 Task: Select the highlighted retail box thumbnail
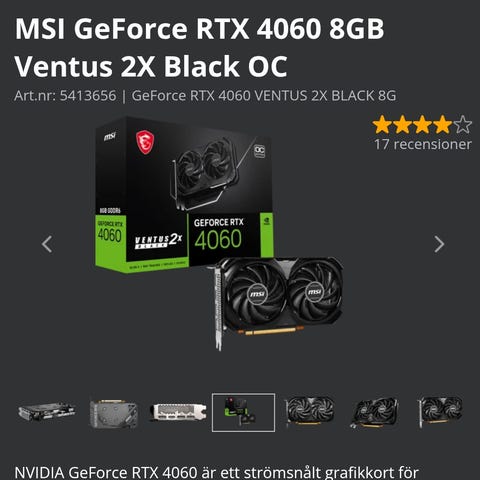(243, 412)
